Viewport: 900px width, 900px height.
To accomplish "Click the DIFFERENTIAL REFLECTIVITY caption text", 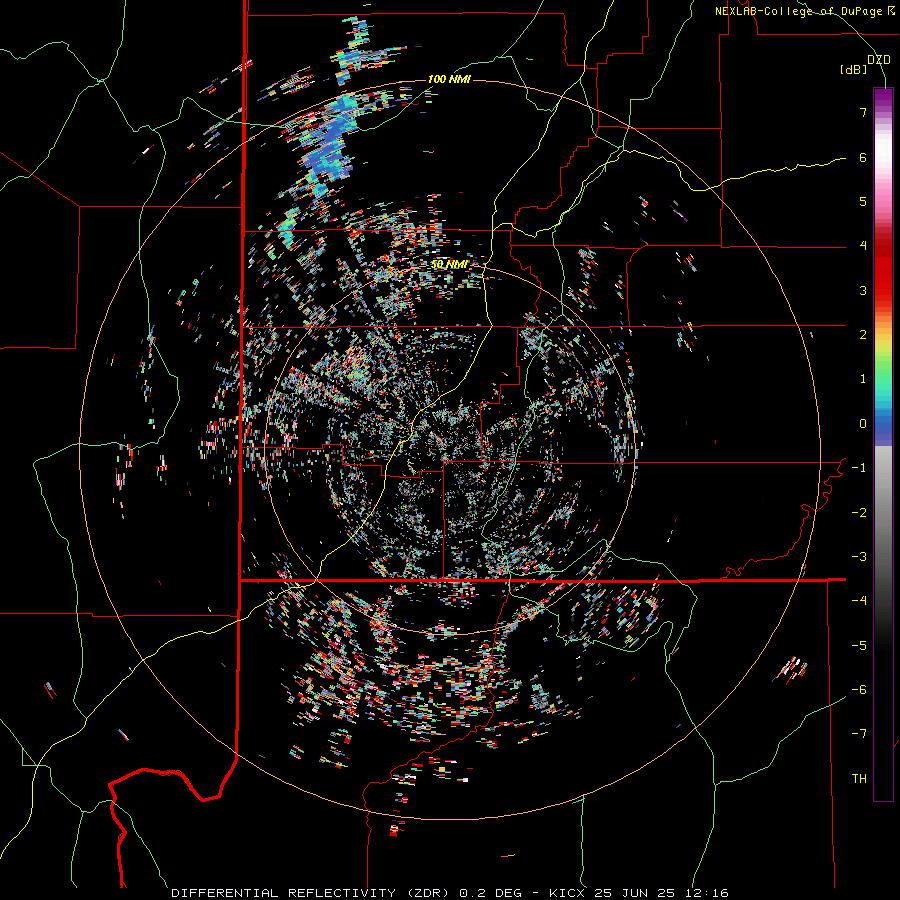I will 284,893.
